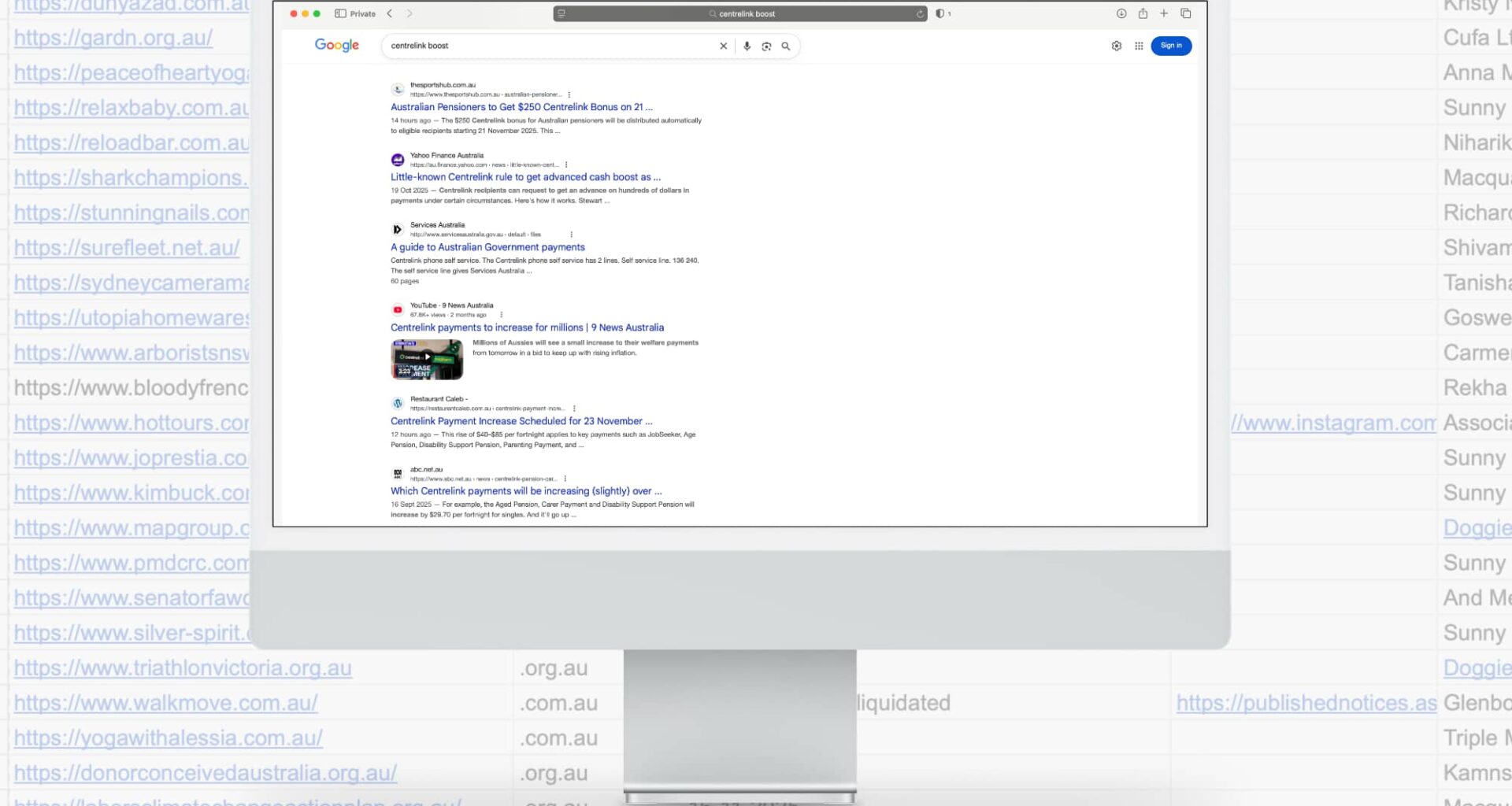Show tab overview
Screen dimensions: 1512x806
coord(1185,13)
